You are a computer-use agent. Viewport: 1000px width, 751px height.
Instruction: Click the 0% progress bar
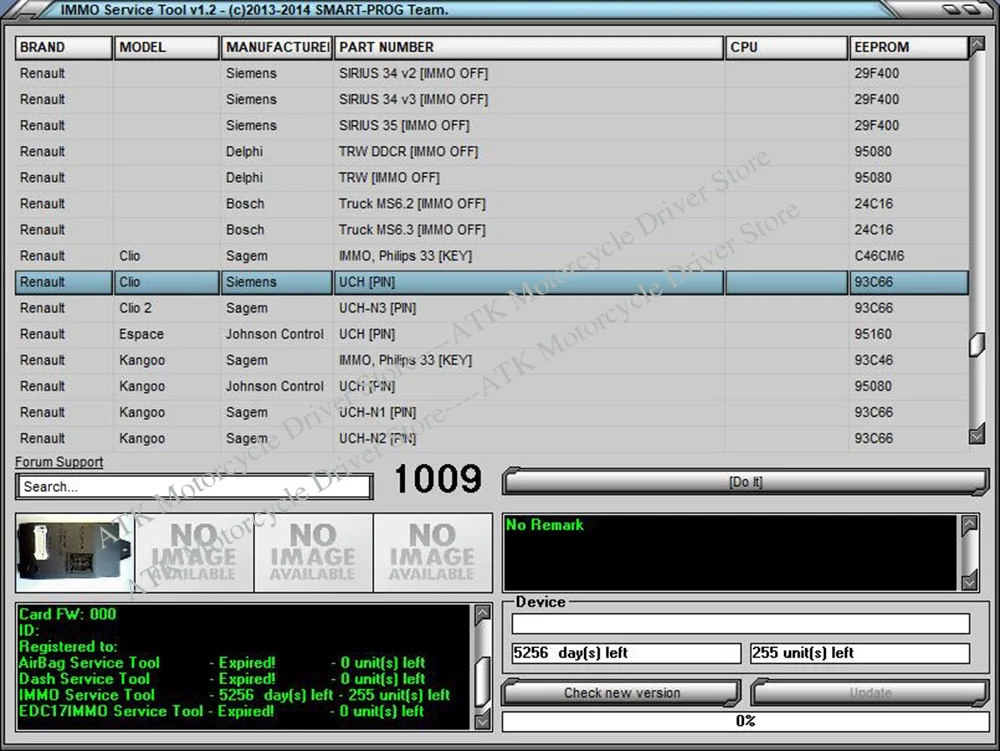pyautogui.click(x=746, y=722)
